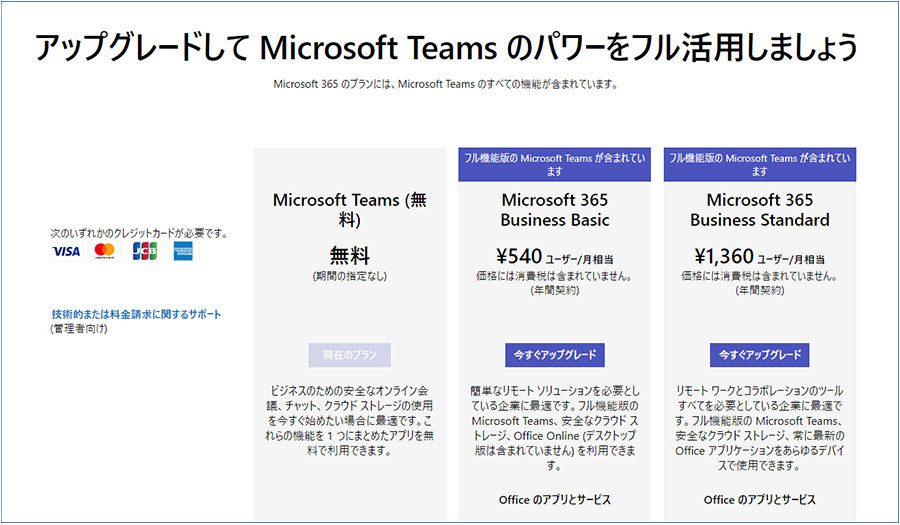Click the purple banner above Business Standard
The image size is (900, 525).
760,164
